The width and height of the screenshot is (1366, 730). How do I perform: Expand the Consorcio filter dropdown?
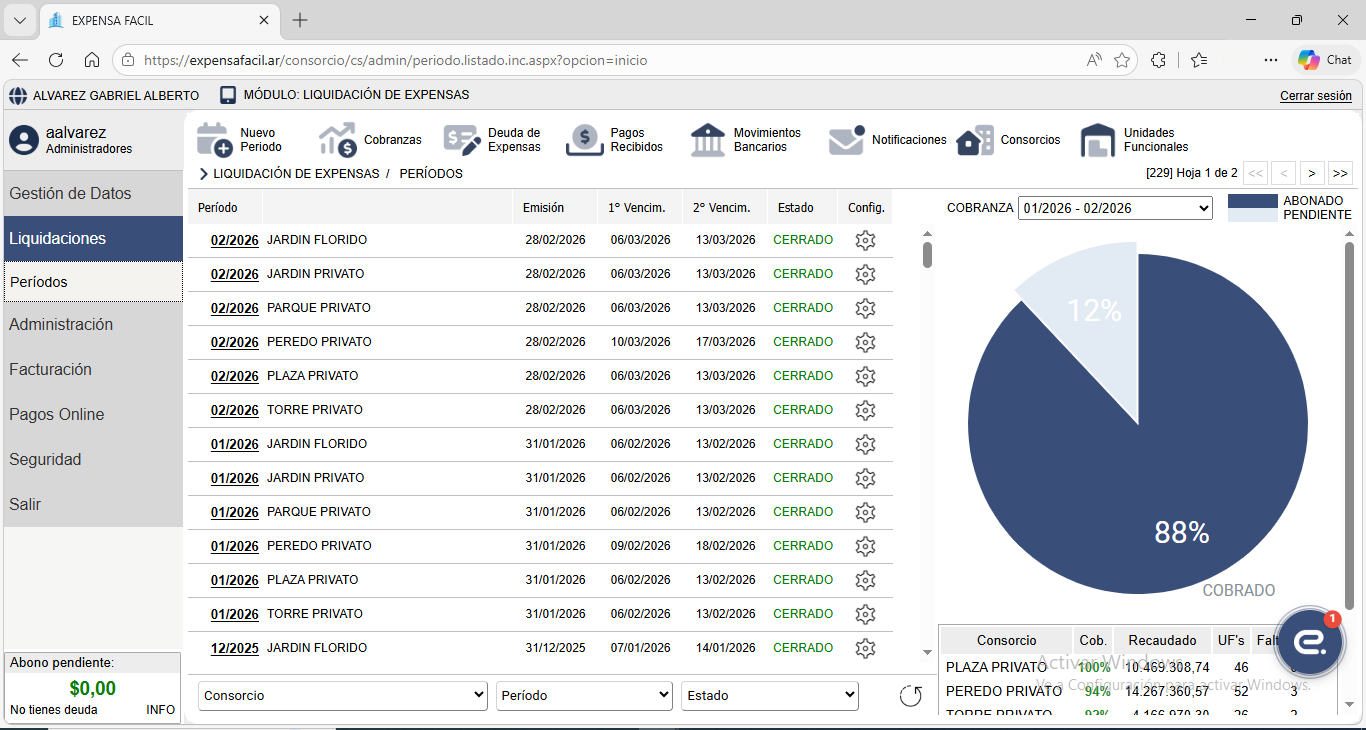(x=342, y=696)
